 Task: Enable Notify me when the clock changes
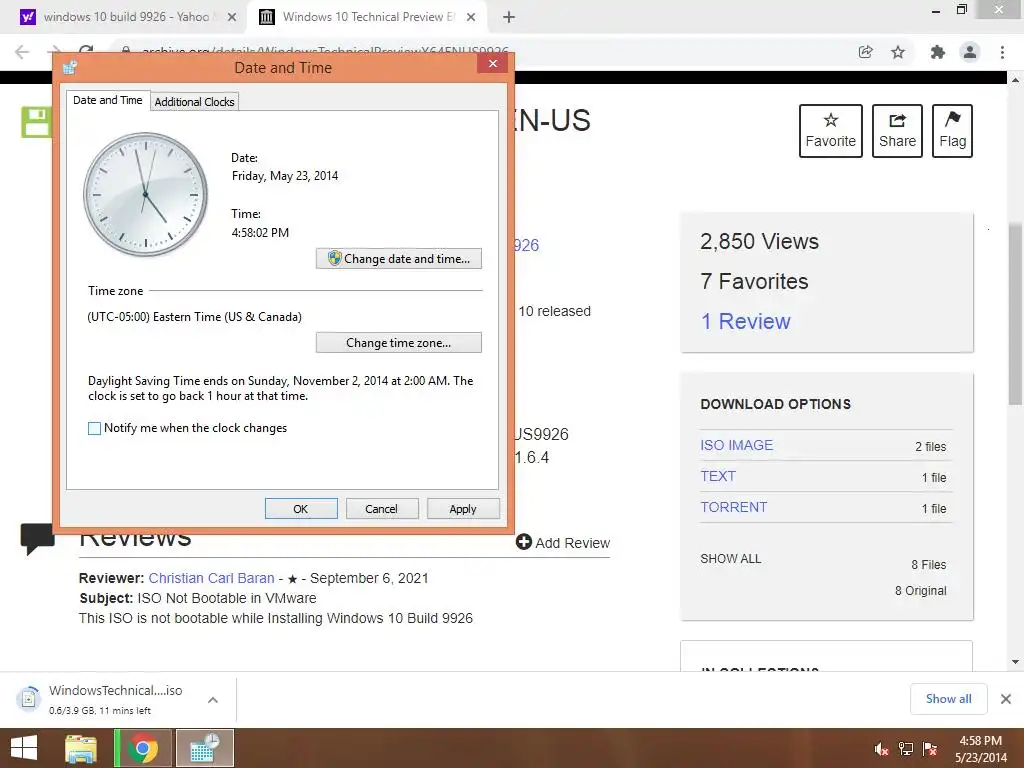(x=95, y=428)
